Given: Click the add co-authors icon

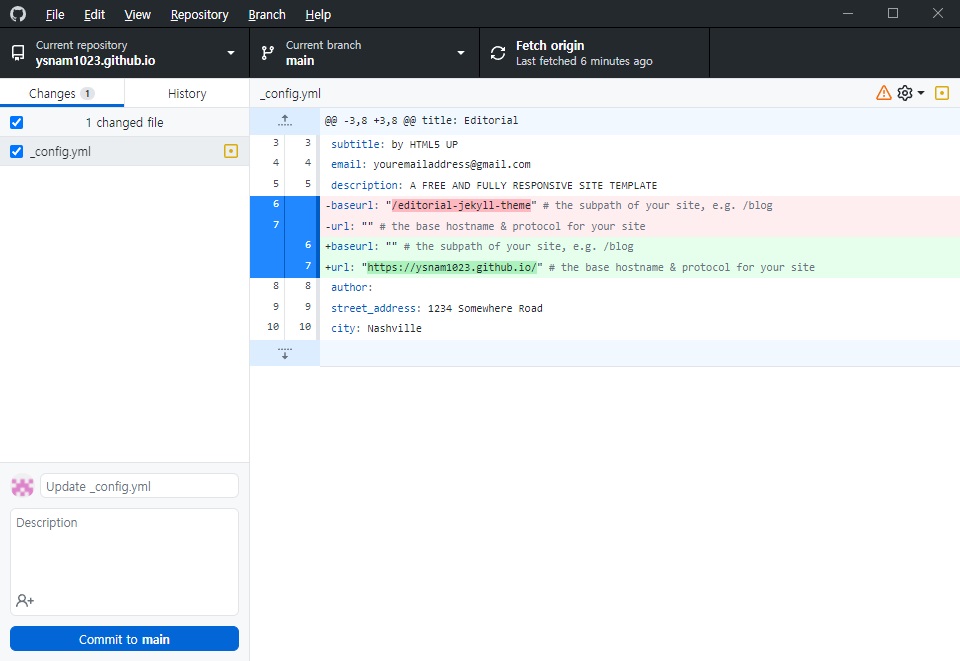Looking at the screenshot, I should pos(25,600).
